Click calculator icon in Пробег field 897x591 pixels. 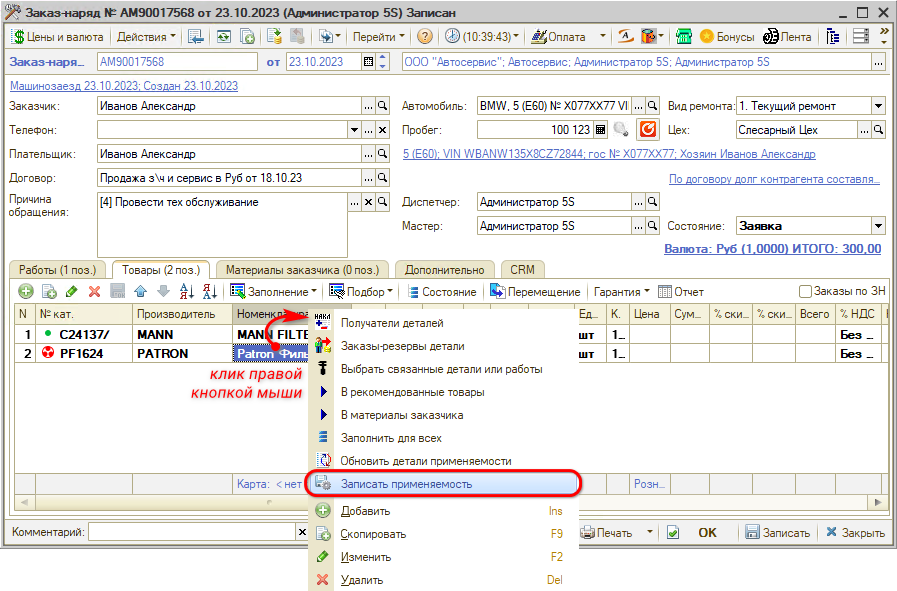tap(600, 130)
